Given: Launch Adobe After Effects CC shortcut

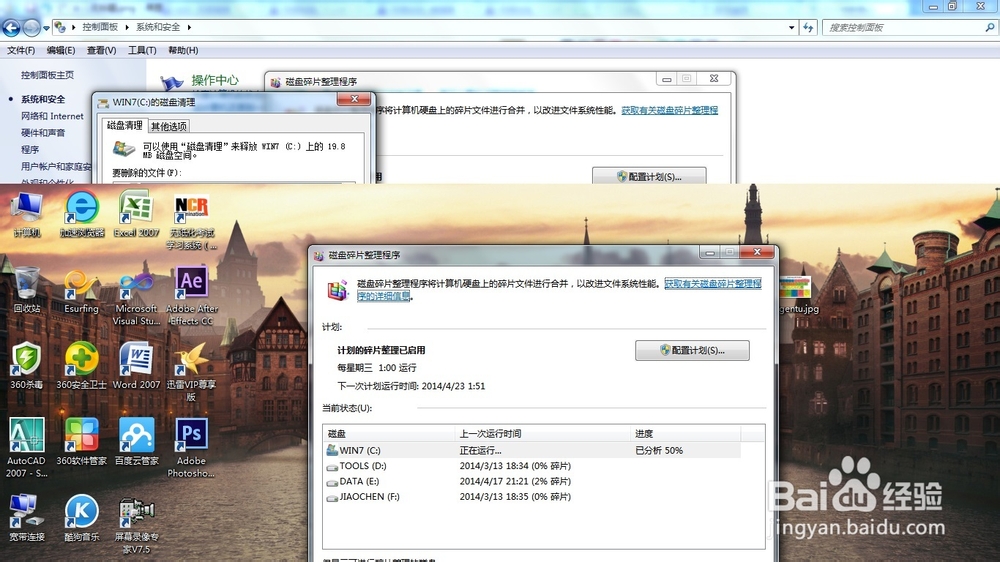Looking at the screenshot, I should click(191, 297).
